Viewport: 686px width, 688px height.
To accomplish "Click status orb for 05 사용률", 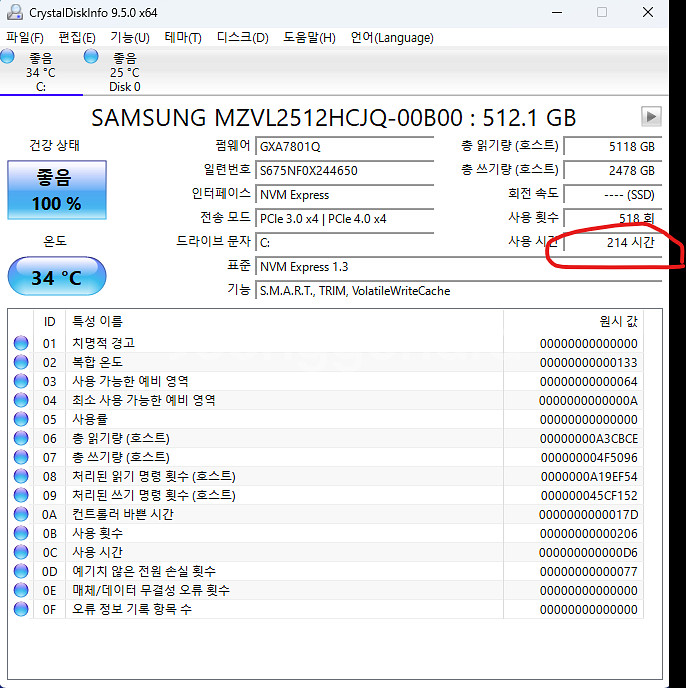I will click(21, 419).
